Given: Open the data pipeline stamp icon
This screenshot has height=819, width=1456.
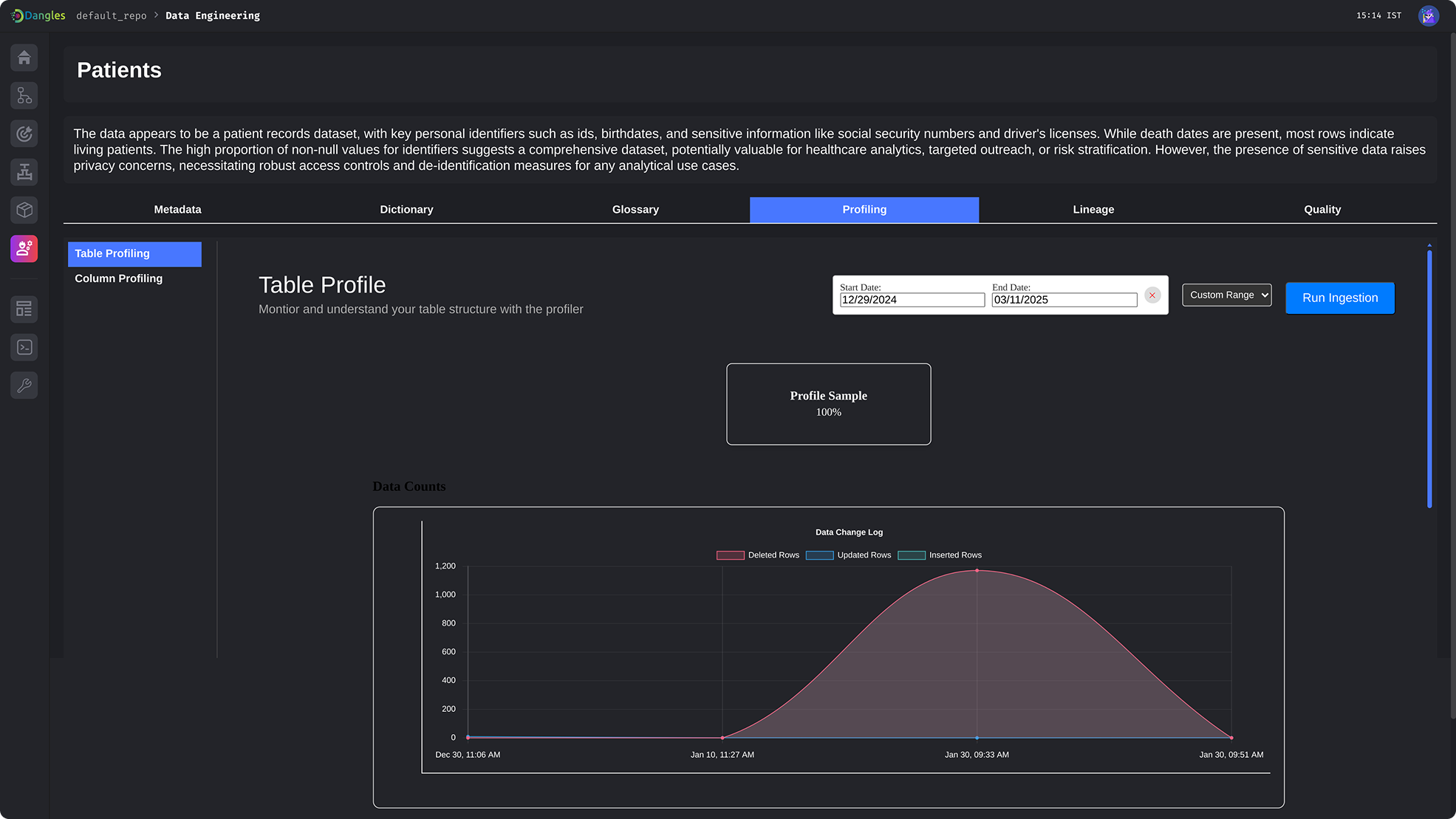Looking at the screenshot, I should click(24, 172).
